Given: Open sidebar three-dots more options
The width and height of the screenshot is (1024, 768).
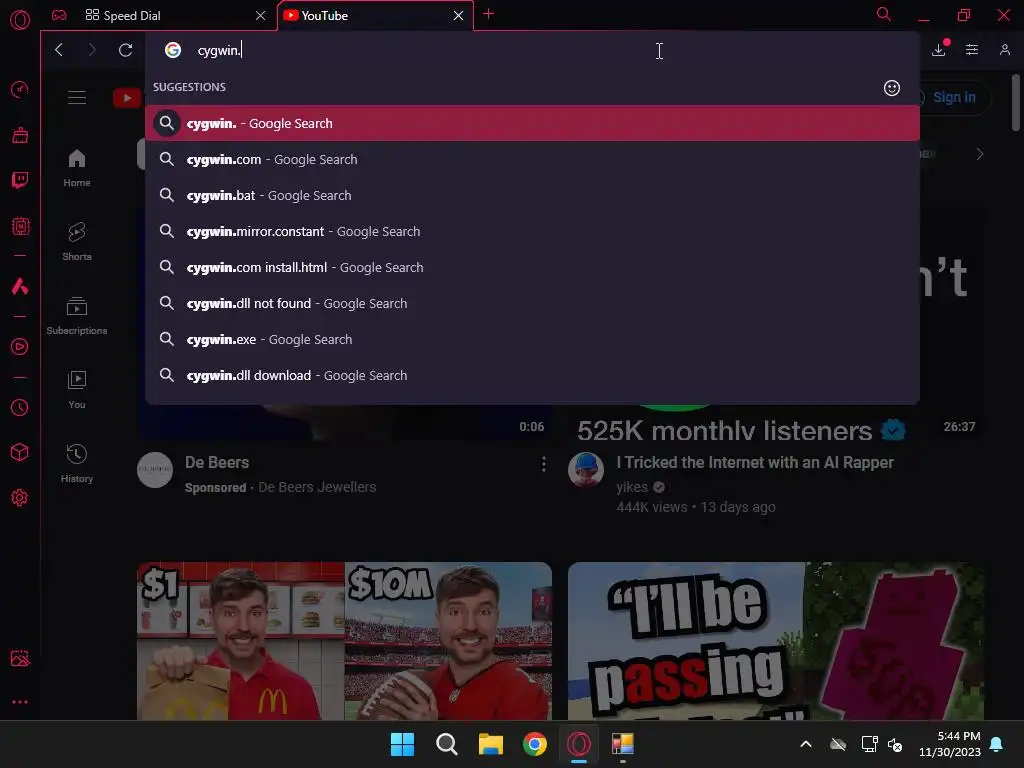Looking at the screenshot, I should point(20,702).
